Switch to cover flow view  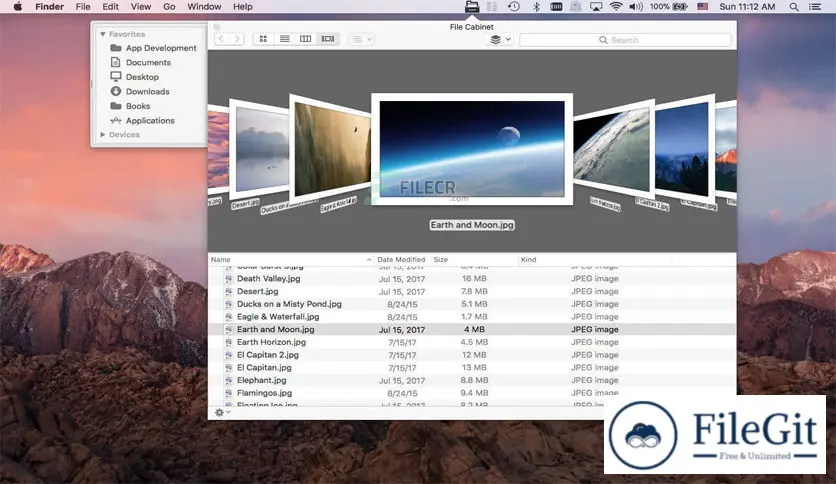pyautogui.click(x=328, y=39)
